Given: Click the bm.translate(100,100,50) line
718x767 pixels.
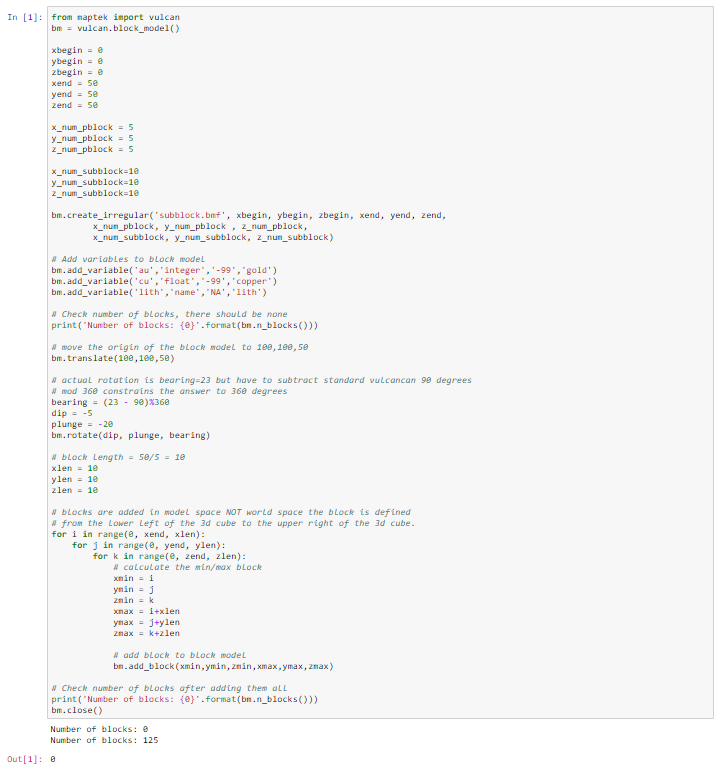Looking at the screenshot, I should (112, 357).
